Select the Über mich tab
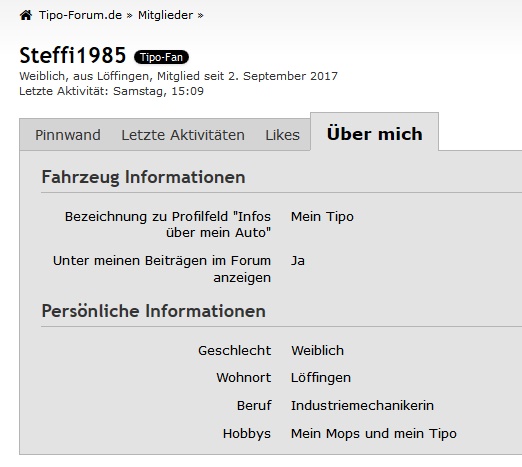The width and height of the screenshot is (522, 467). [374, 134]
